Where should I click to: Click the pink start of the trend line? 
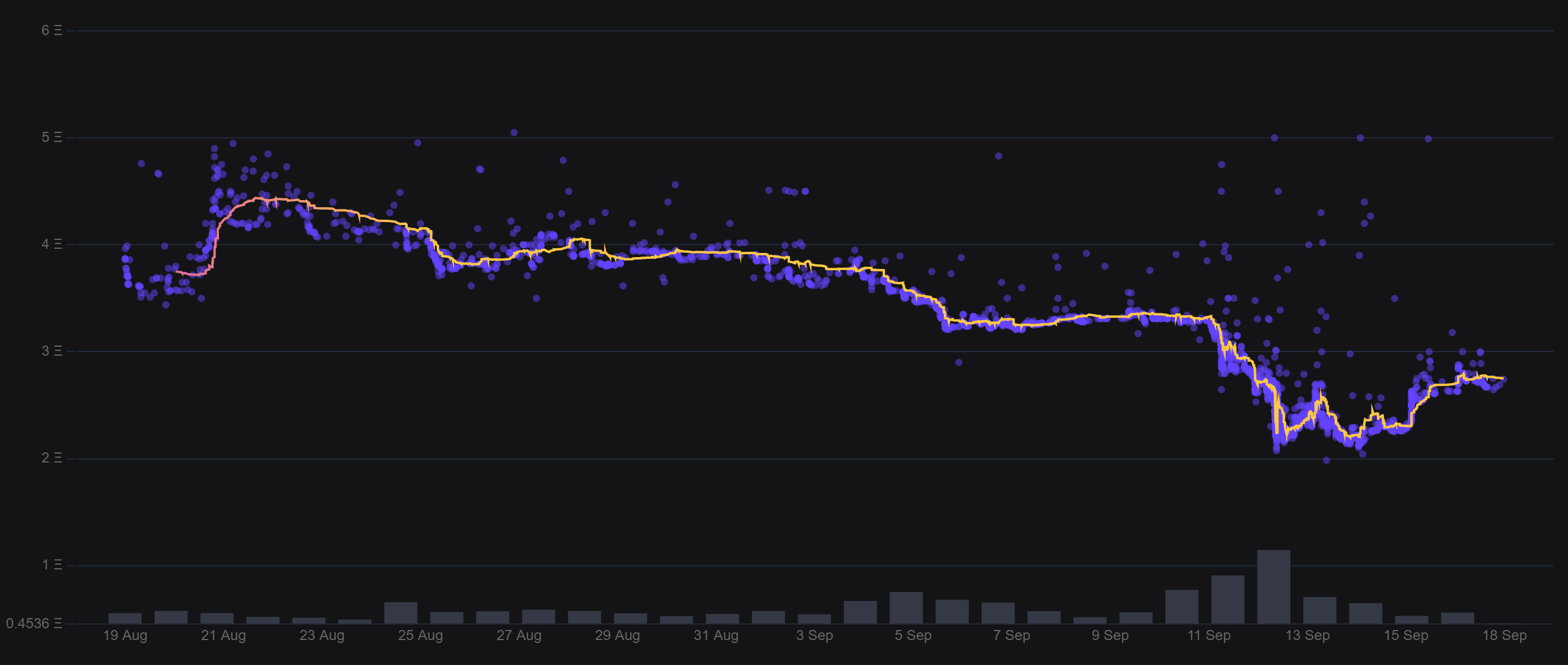pos(177,271)
